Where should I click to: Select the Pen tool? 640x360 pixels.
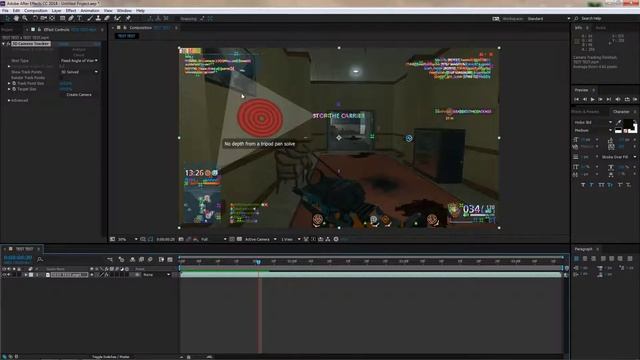(71, 18)
